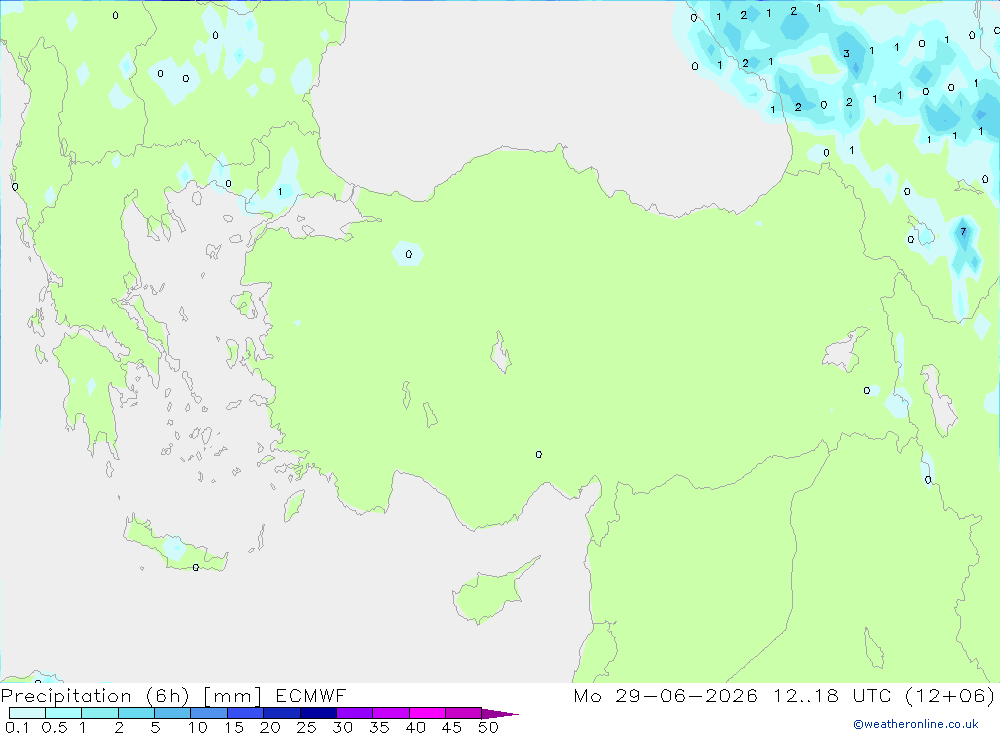Select the 35–40 mm violet swatch
Viewport: 1000px width, 733px height.
coord(390,713)
